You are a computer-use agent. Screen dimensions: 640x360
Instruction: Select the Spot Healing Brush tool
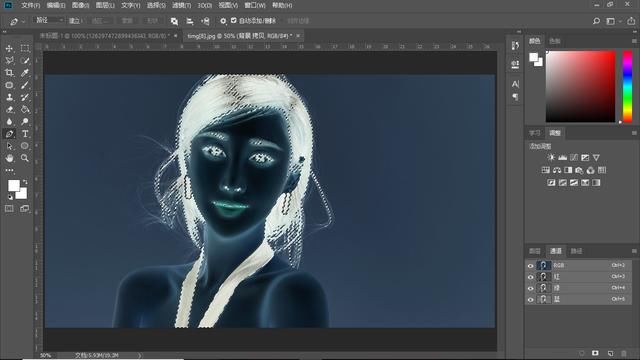pos(9,85)
